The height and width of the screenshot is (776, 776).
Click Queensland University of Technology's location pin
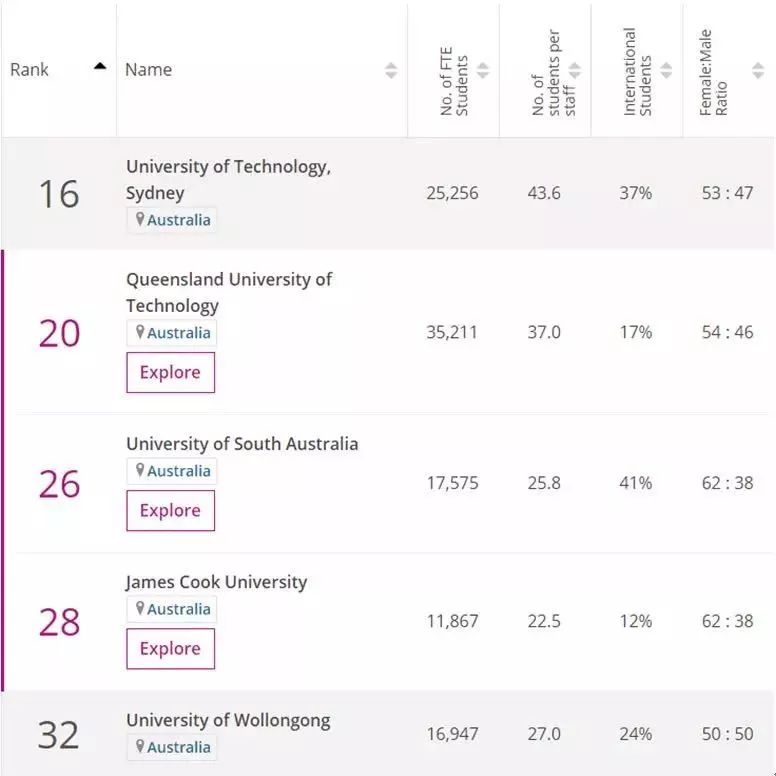tap(140, 332)
